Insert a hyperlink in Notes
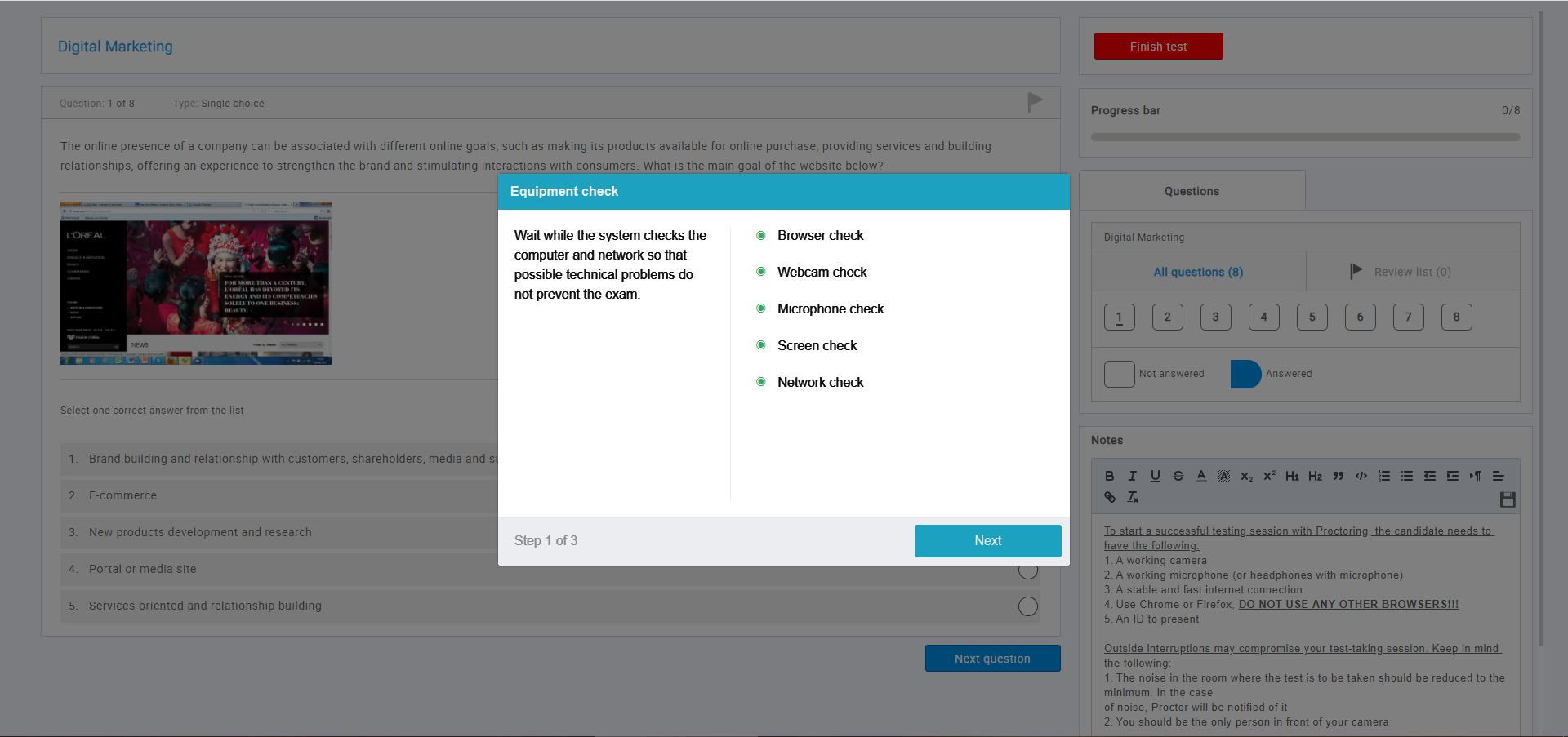 [1109, 497]
